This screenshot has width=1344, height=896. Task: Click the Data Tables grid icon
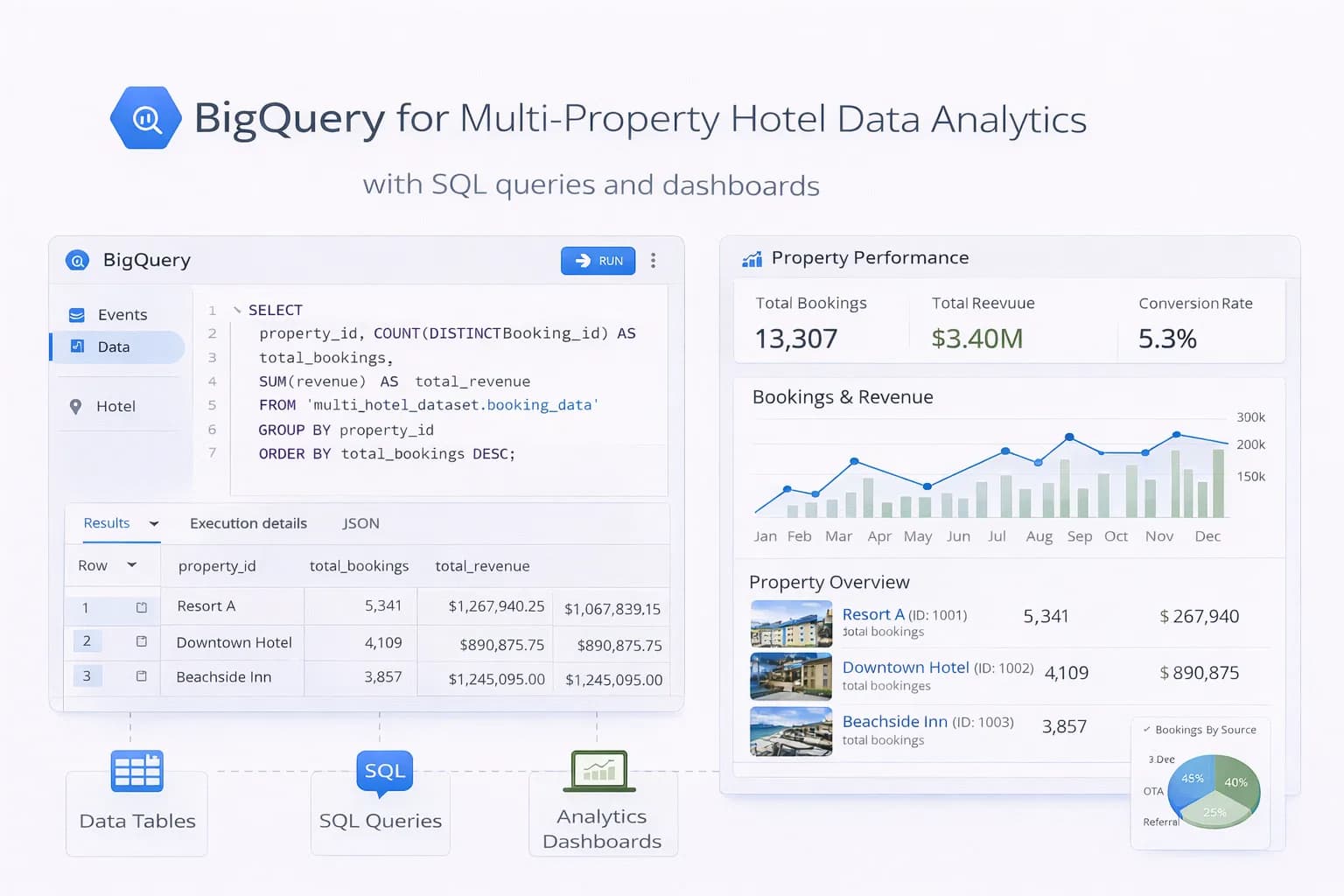click(x=136, y=771)
